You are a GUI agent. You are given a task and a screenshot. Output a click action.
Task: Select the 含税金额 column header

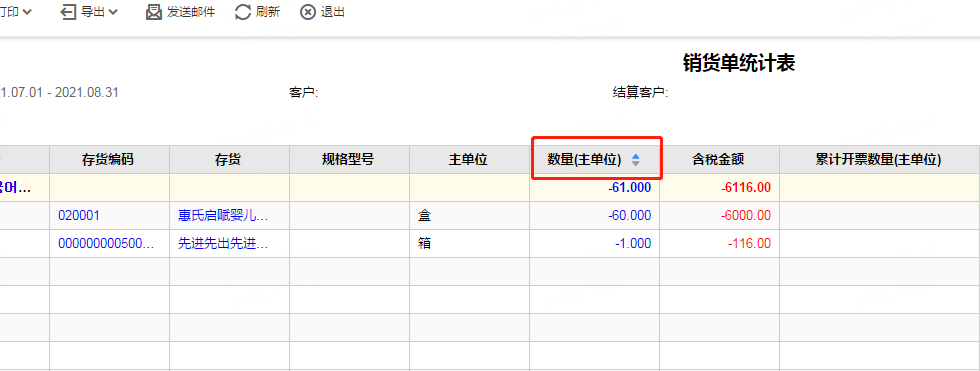718,160
